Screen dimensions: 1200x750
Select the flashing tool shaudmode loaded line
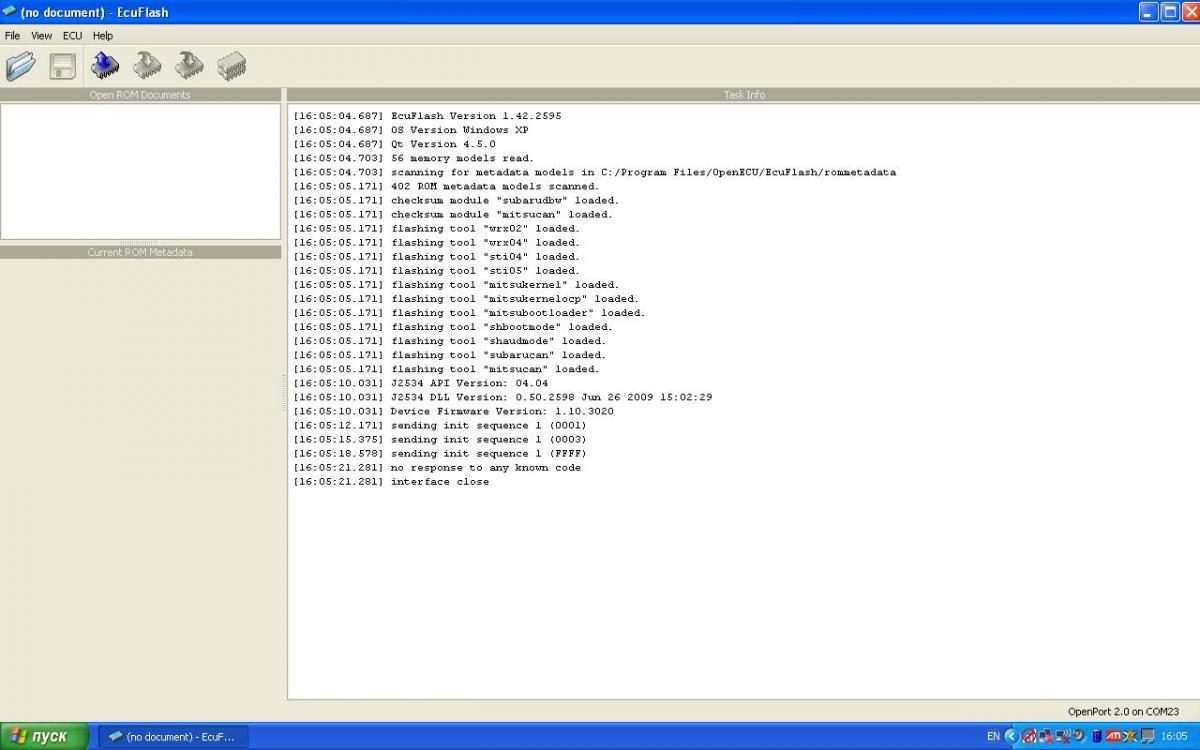[450, 340]
